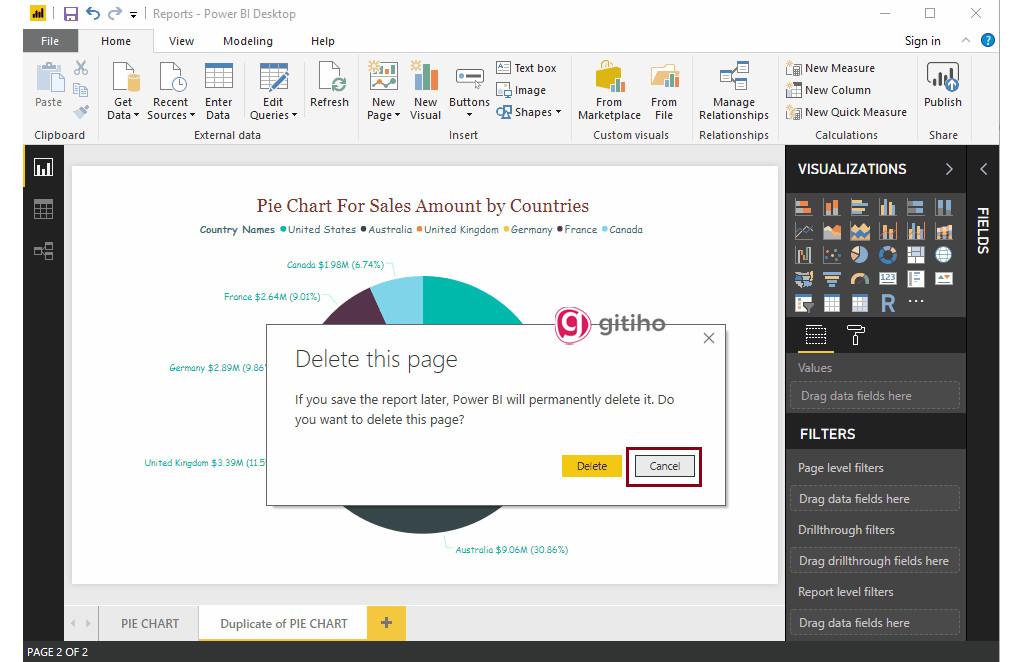Select the Waterfall chart visualization
Image resolution: width=1024 pixels, height=662 pixels.
[x=803, y=255]
